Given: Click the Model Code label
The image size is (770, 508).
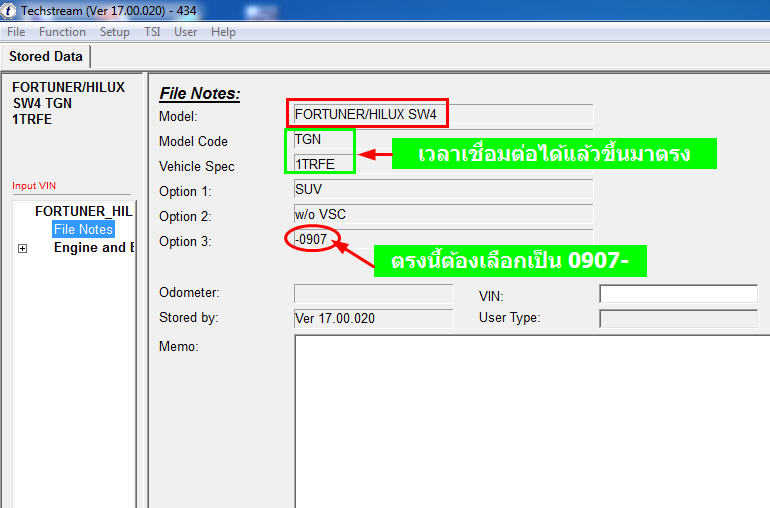Looking at the screenshot, I should pos(193,141).
